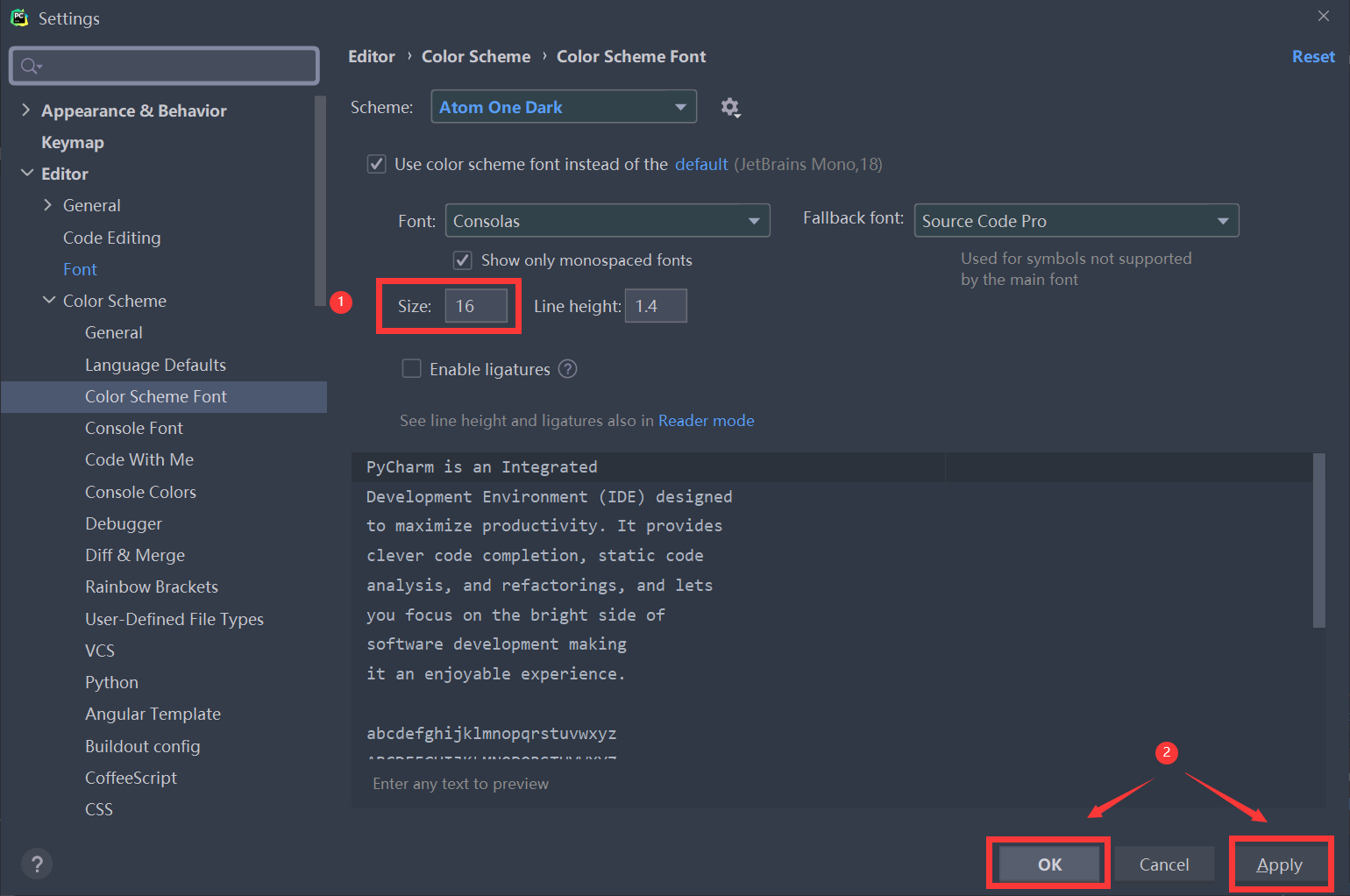Click the ligatures help icon
Image resolution: width=1350 pixels, height=896 pixels.
pos(568,369)
